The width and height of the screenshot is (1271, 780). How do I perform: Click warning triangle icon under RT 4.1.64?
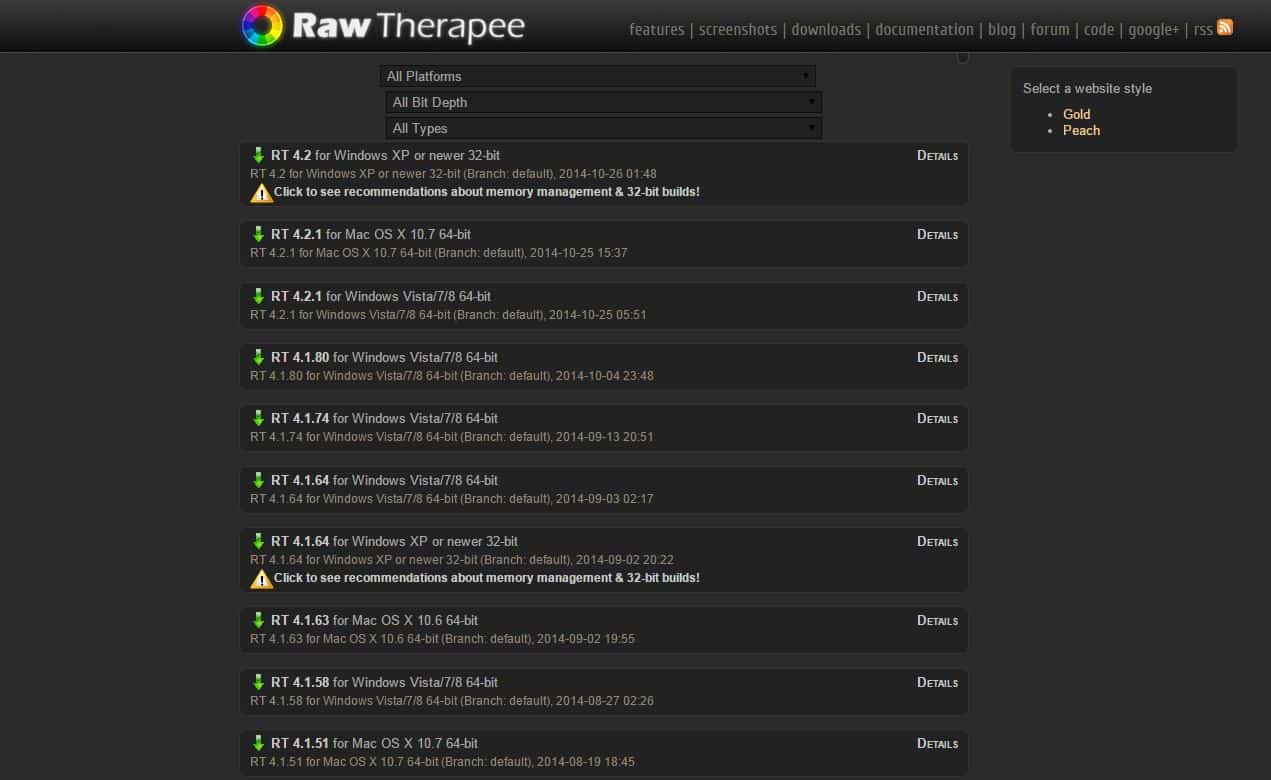pyautogui.click(x=261, y=578)
